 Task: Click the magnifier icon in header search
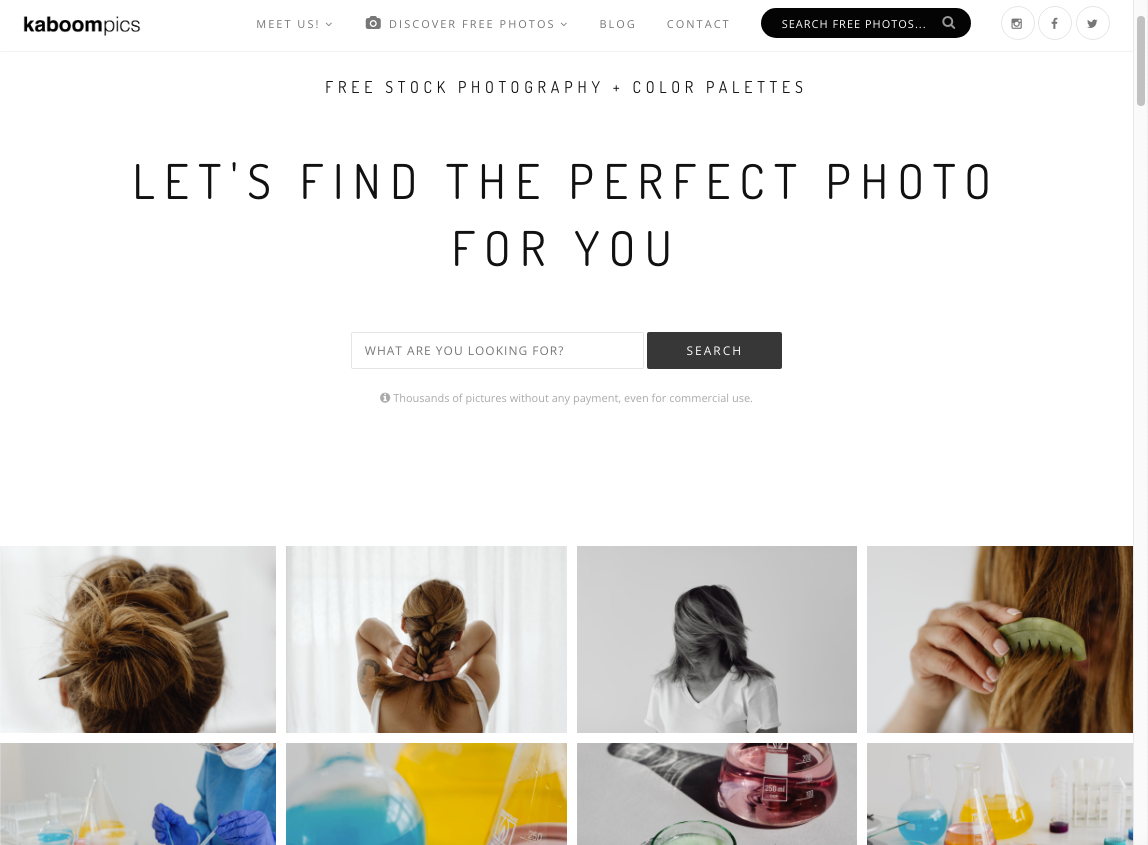pos(949,23)
